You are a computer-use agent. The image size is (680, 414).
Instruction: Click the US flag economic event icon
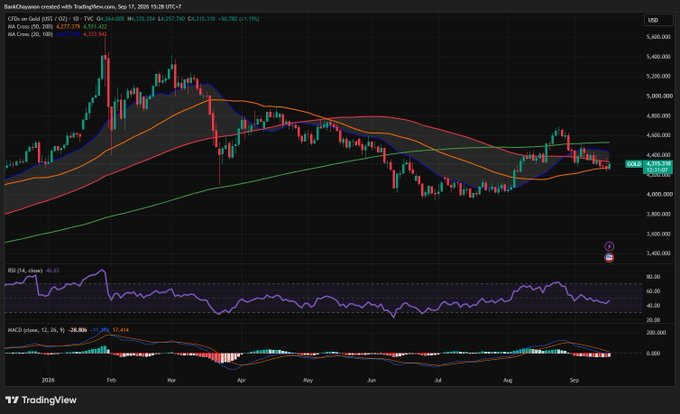point(609,258)
